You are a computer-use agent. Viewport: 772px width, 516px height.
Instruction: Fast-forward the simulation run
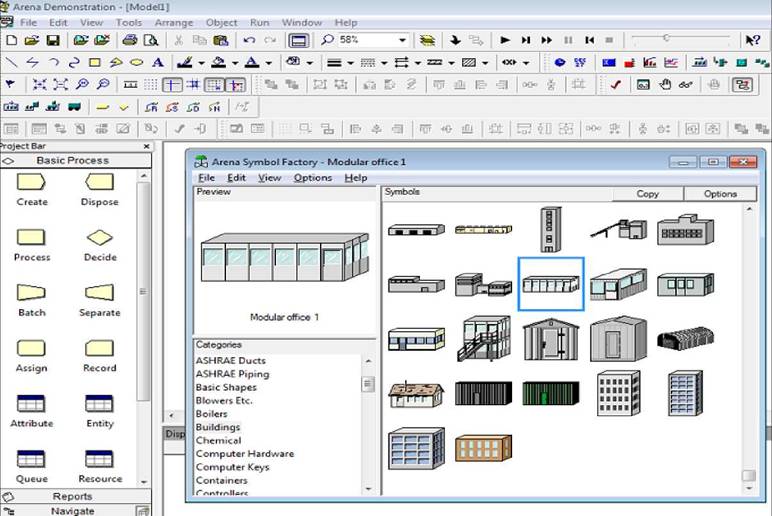tap(547, 40)
